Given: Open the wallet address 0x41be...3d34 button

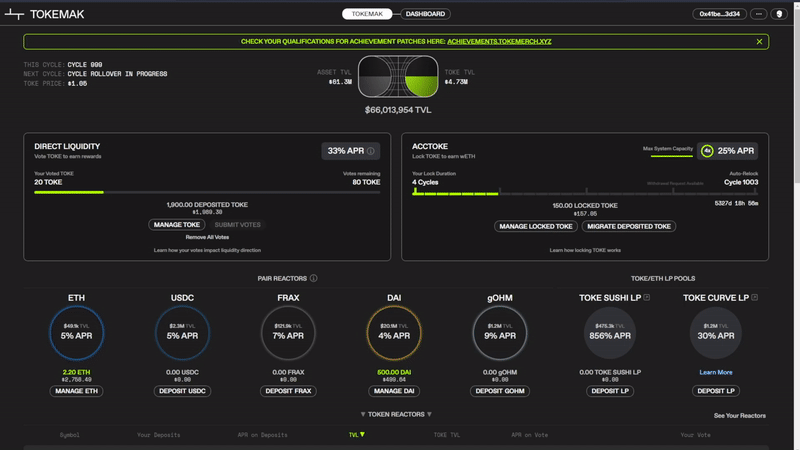Looking at the screenshot, I should [719, 14].
